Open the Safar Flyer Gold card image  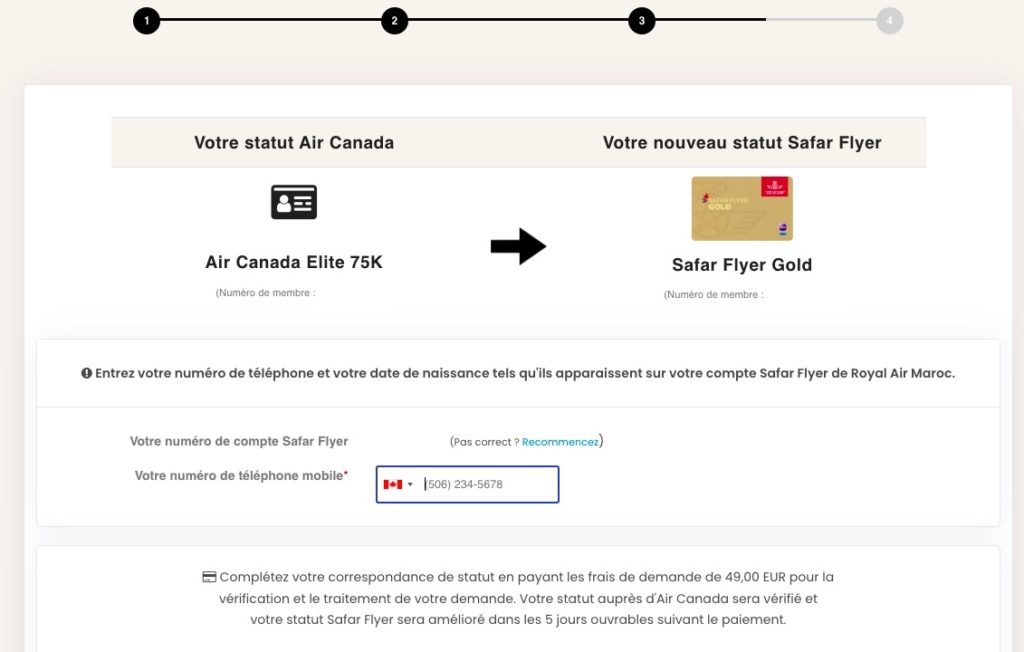[x=741, y=207]
